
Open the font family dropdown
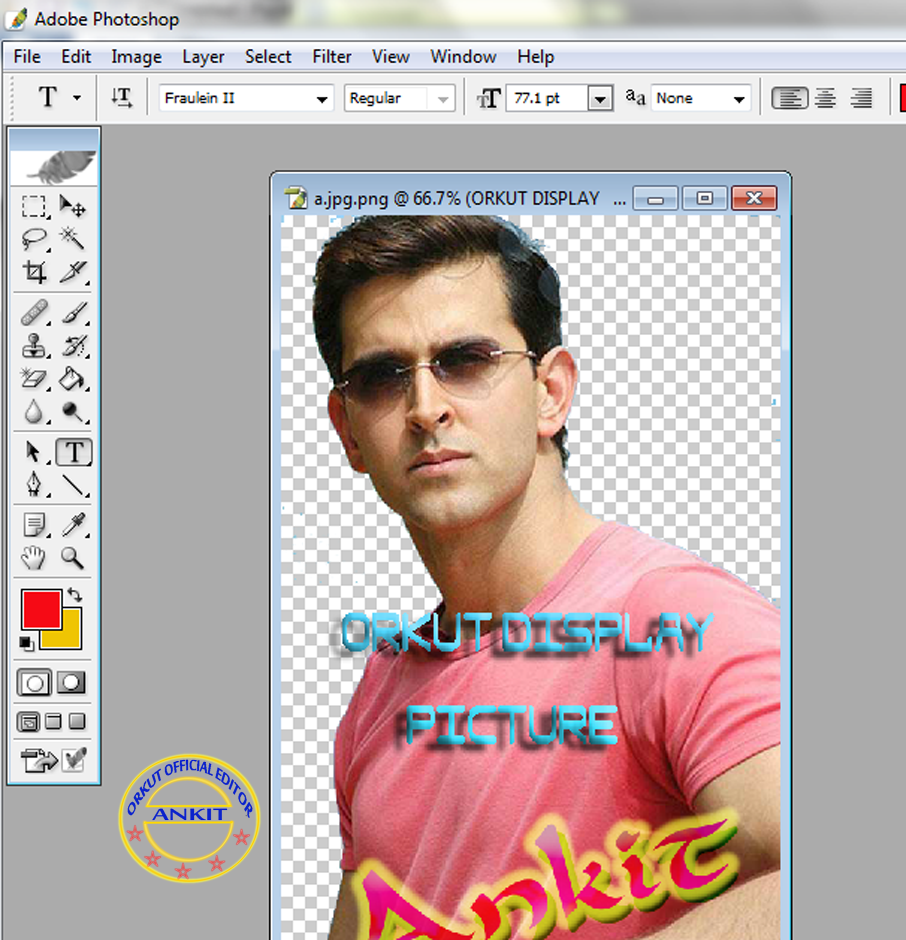click(x=323, y=98)
